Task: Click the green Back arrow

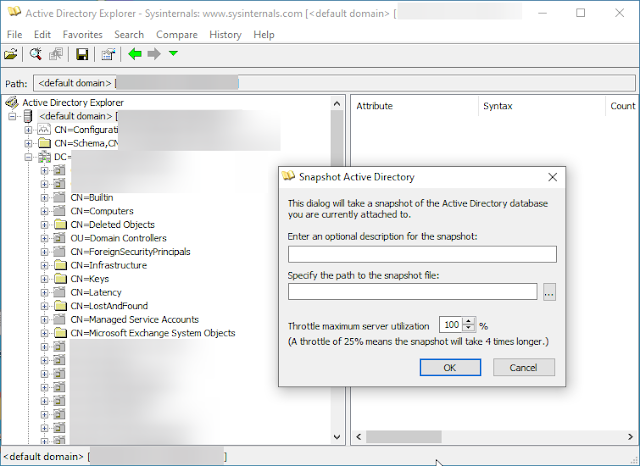Action: pyautogui.click(x=135, y=54)
